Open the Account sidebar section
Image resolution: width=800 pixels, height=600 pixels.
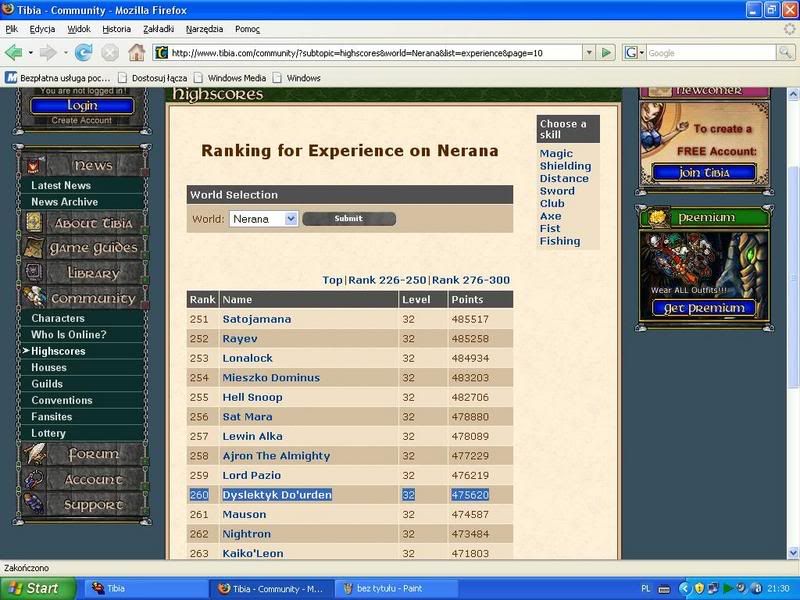point(83,479)
